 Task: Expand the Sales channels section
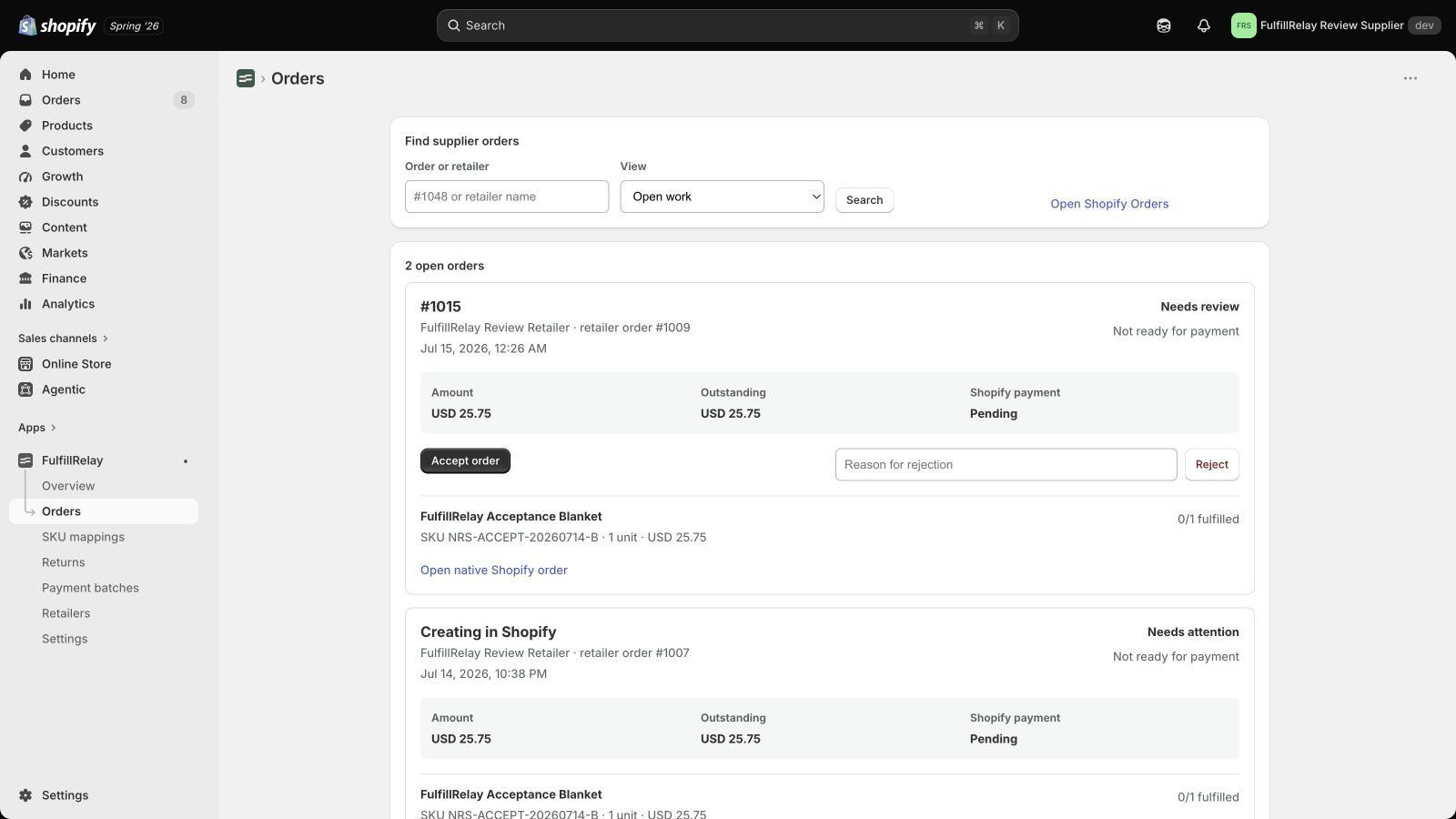63,339
